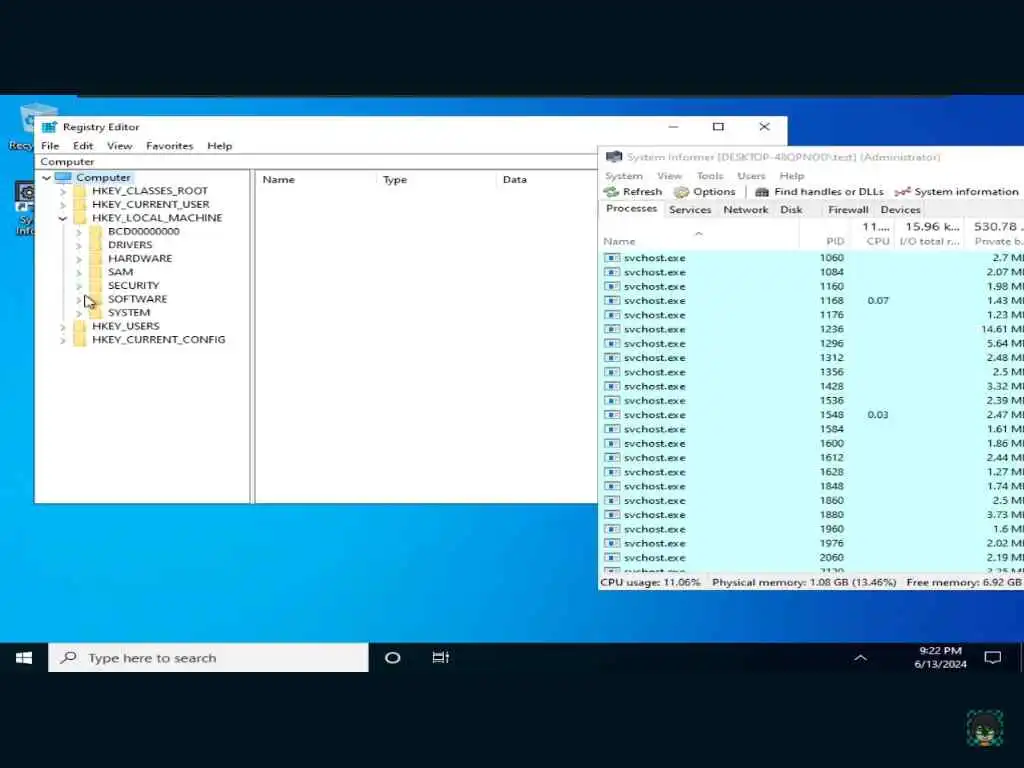Select the SECURITY registry key
This screenshot has width=1024, height=768.
tap(133, 285)
